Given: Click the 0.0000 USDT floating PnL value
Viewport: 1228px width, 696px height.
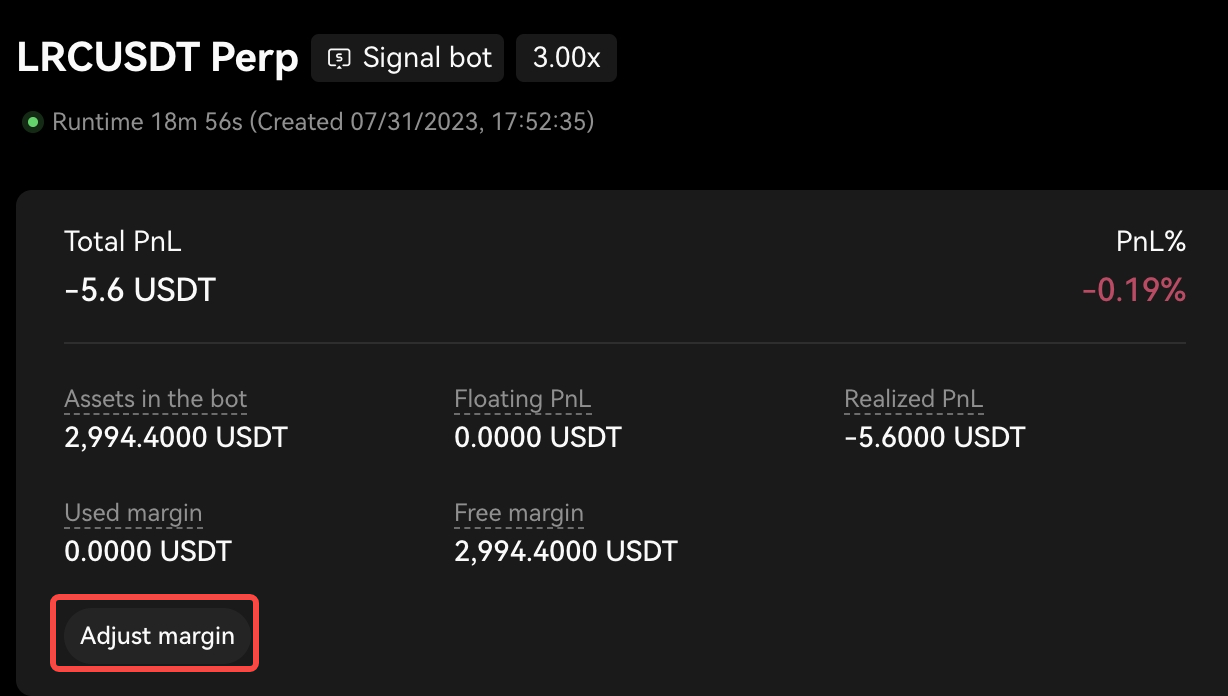Looking at the screenshot, I should point(537,437).
